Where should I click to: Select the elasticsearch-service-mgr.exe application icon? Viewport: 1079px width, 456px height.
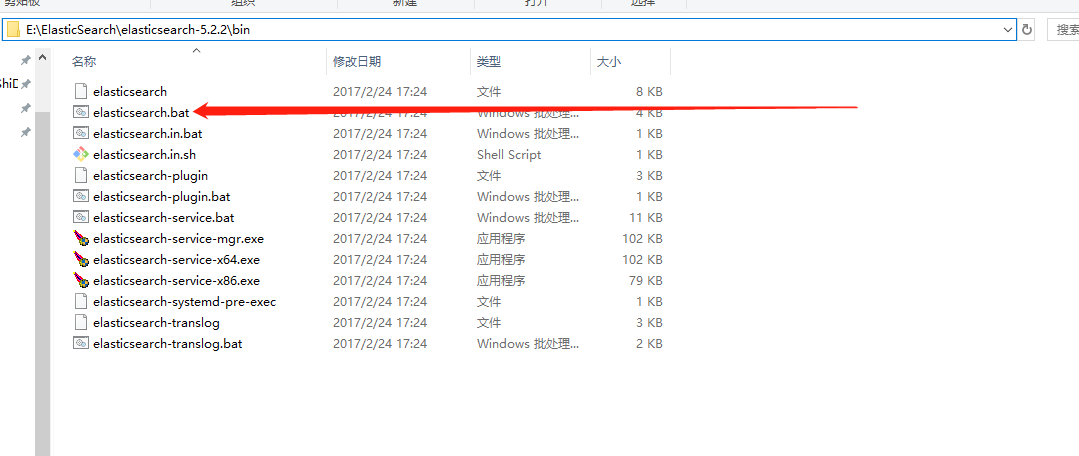click(x=81, y=239)
